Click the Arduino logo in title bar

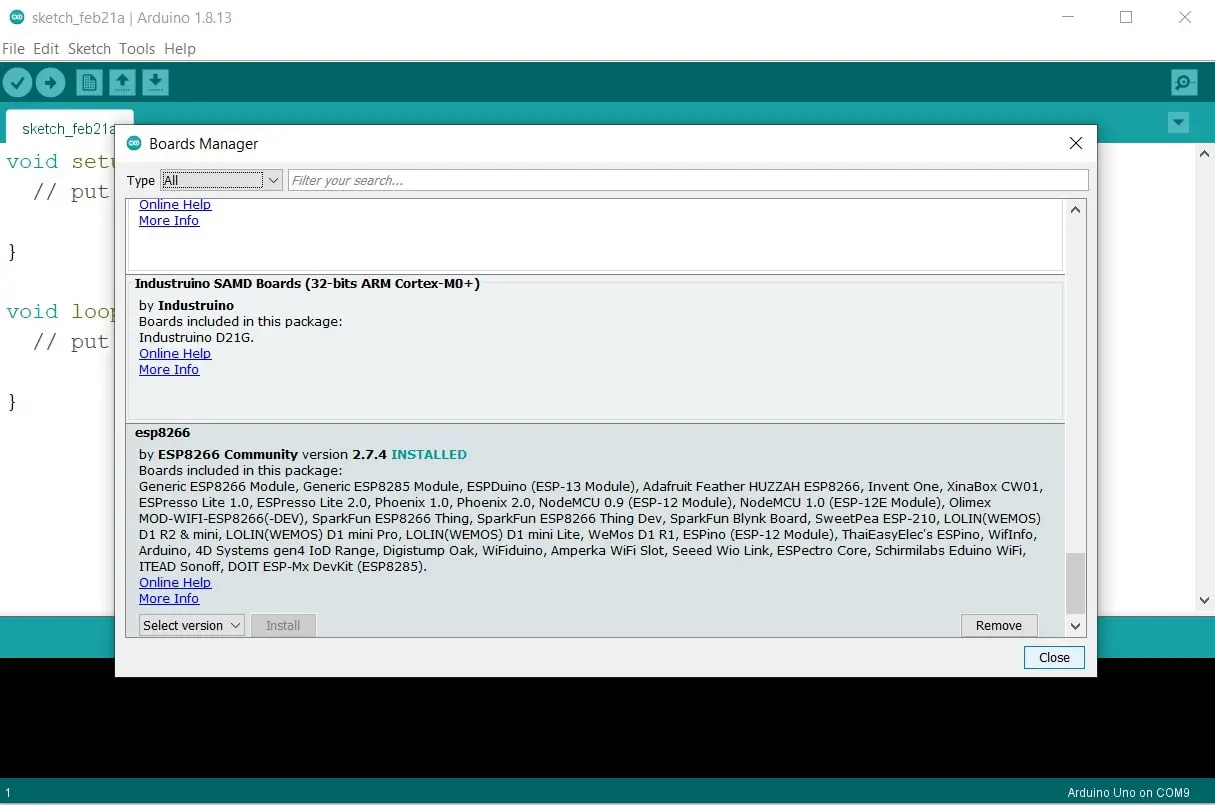click(x=16, y=18)
